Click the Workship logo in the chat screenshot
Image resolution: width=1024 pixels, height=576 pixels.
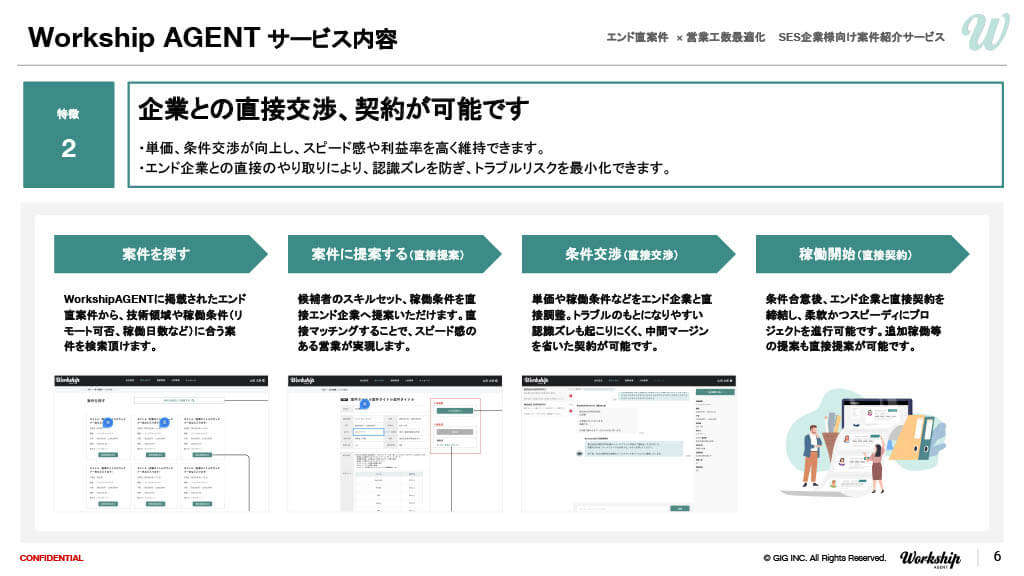coord(536,380)
